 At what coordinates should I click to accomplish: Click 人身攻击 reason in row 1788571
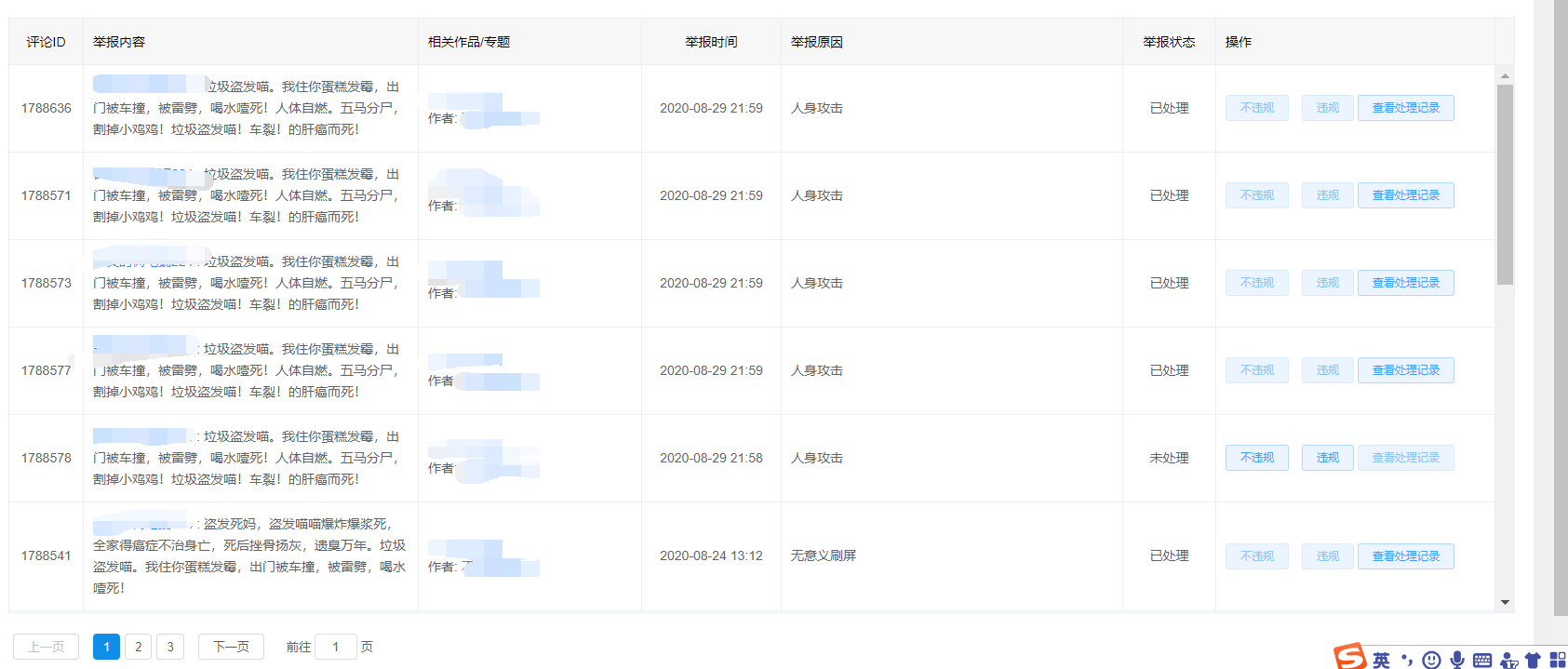[x=817, y=195]
